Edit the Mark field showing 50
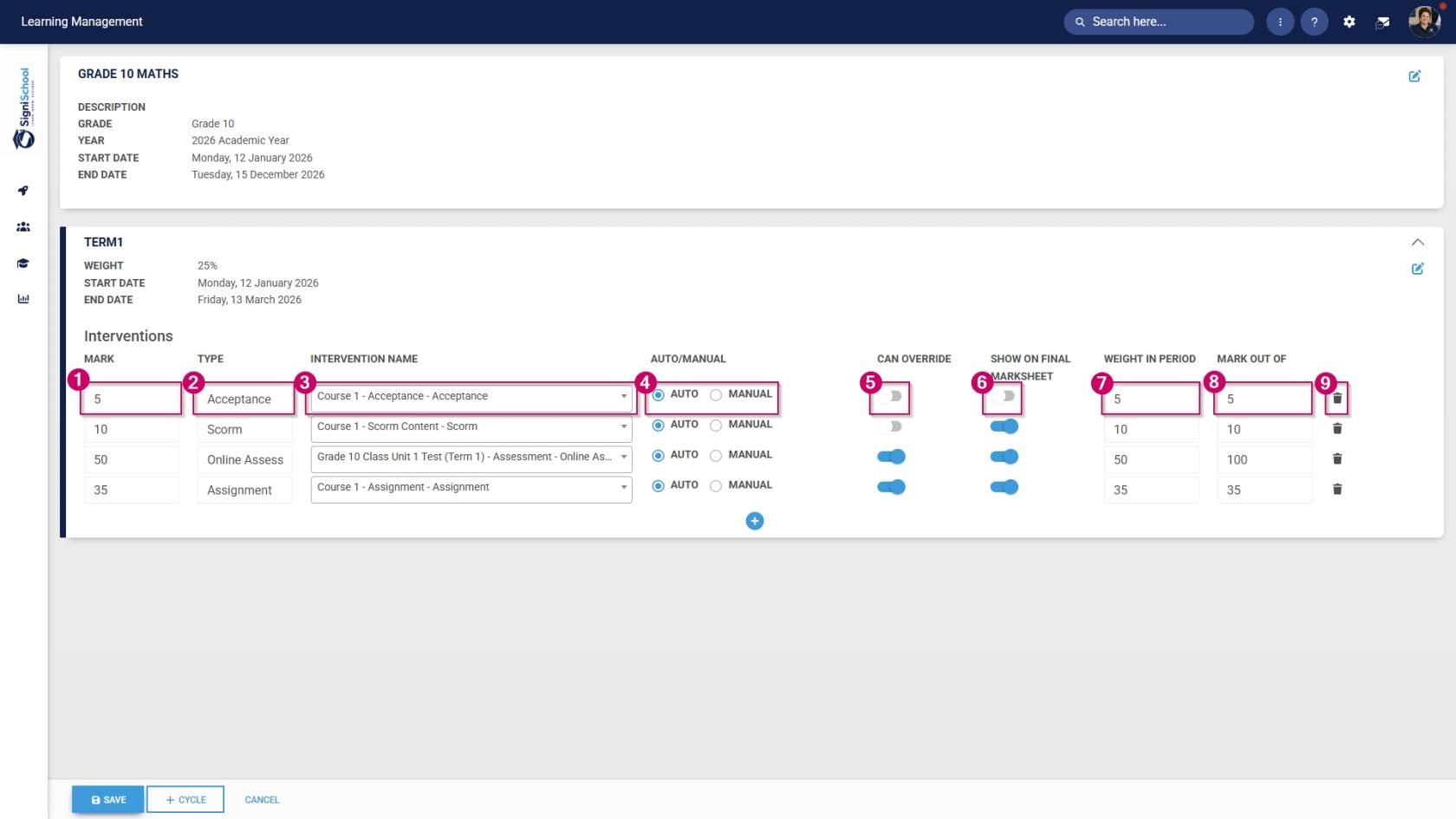Image resolution: width=1456 pixels, height=819 pixels. coord(131,459)
